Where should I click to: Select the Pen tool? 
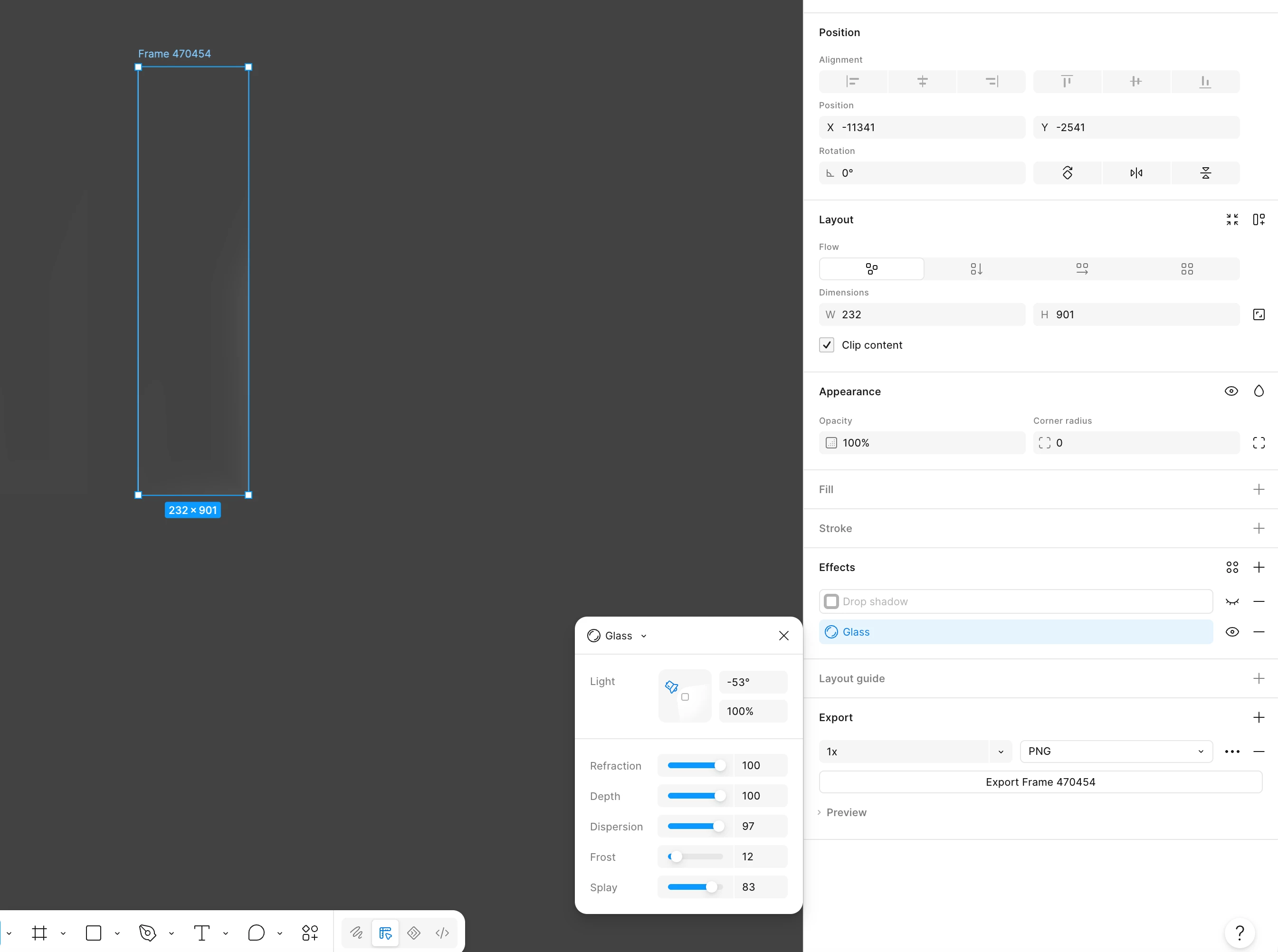pyautogui.click(x=147, y=933)
